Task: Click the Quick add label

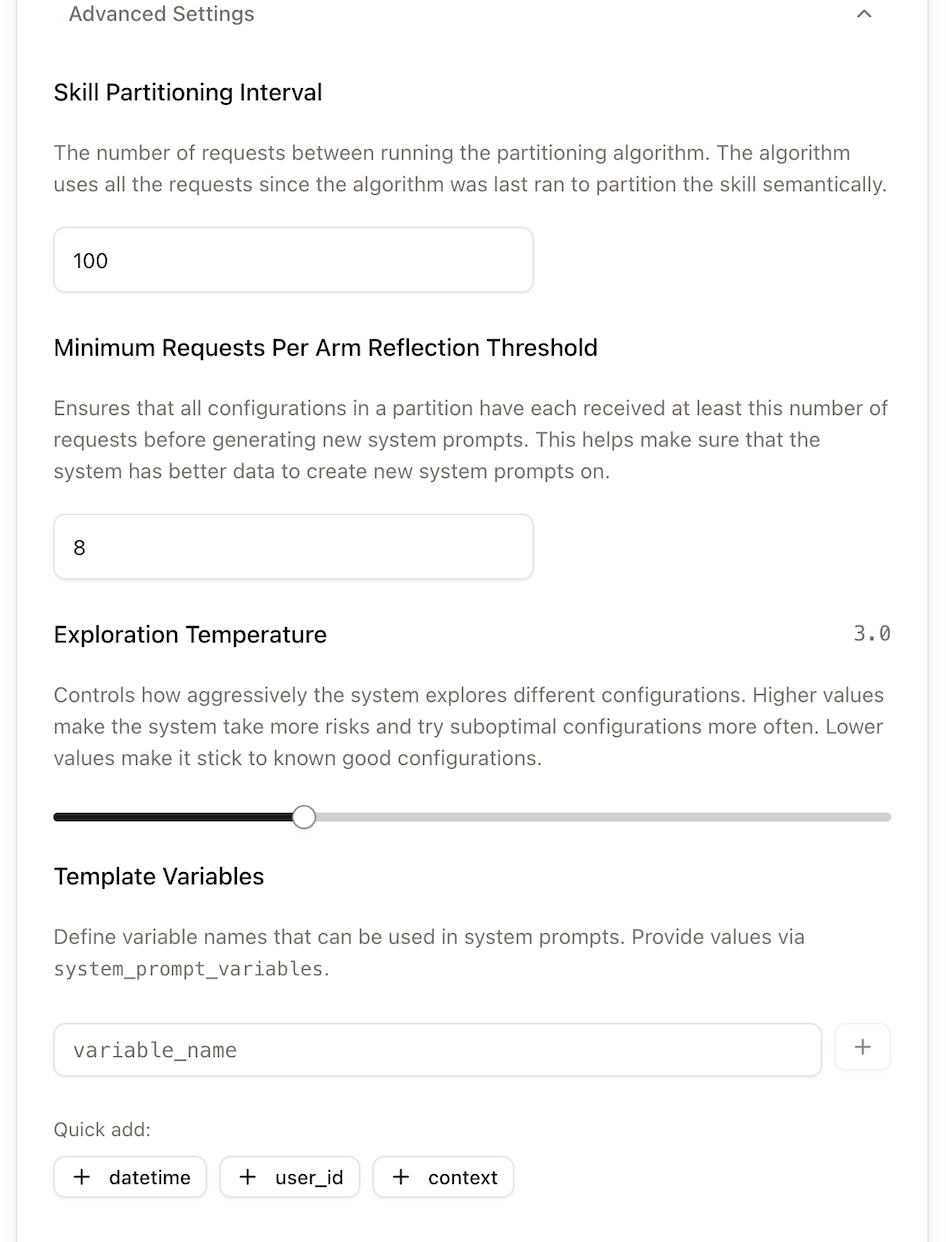Action: [102, 1129]
